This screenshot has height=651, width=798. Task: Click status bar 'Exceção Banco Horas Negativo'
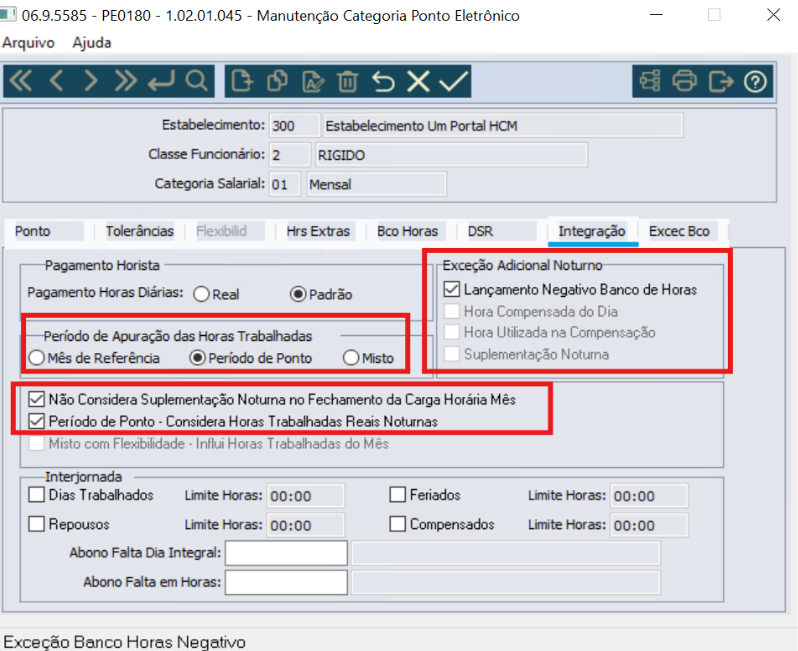point(125,642)
